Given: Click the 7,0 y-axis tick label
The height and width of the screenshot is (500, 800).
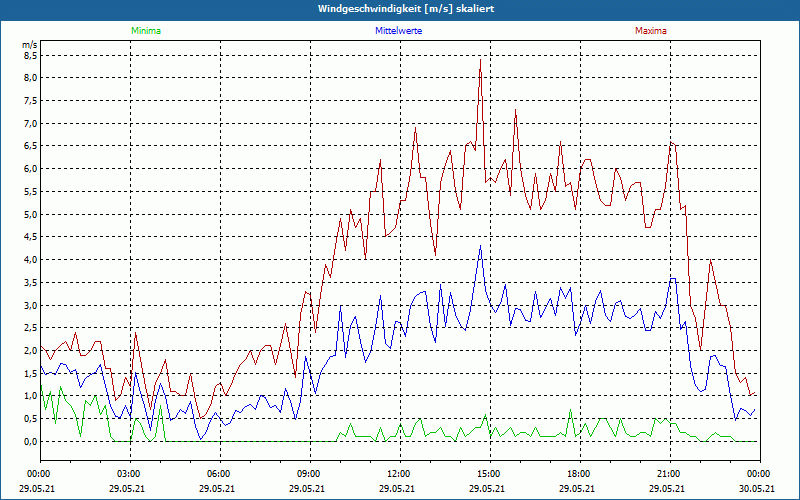Looking at the screenshot, I should [x=29, y=123].
